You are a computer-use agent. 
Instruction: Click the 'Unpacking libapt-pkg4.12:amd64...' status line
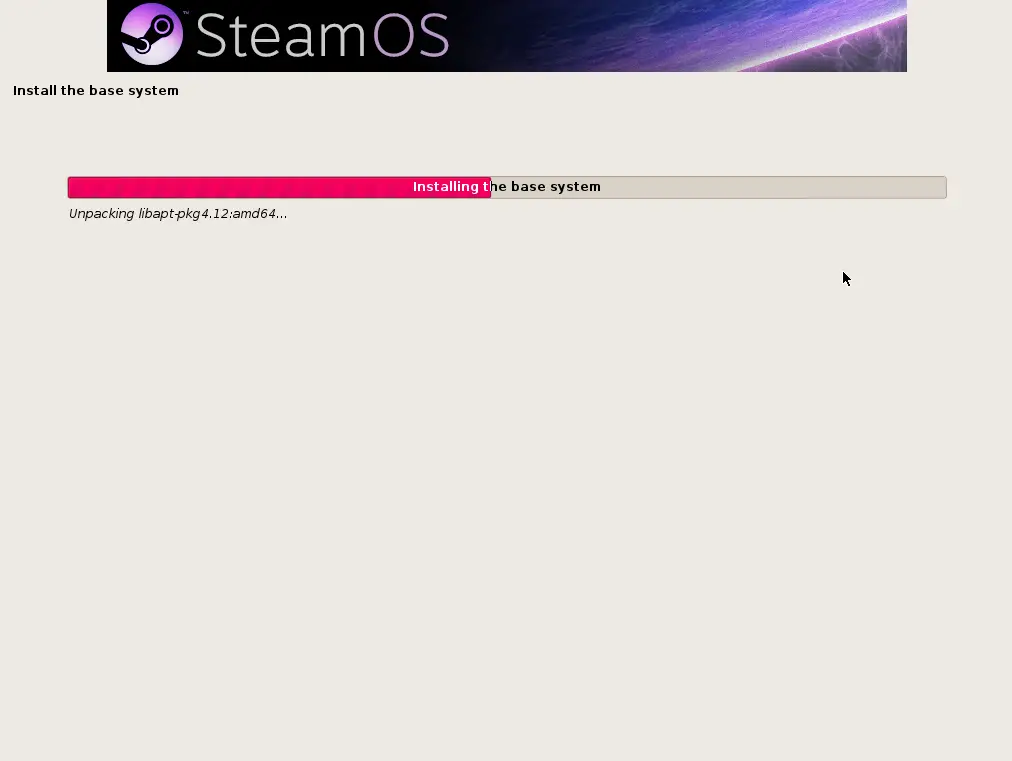point(178,214)
